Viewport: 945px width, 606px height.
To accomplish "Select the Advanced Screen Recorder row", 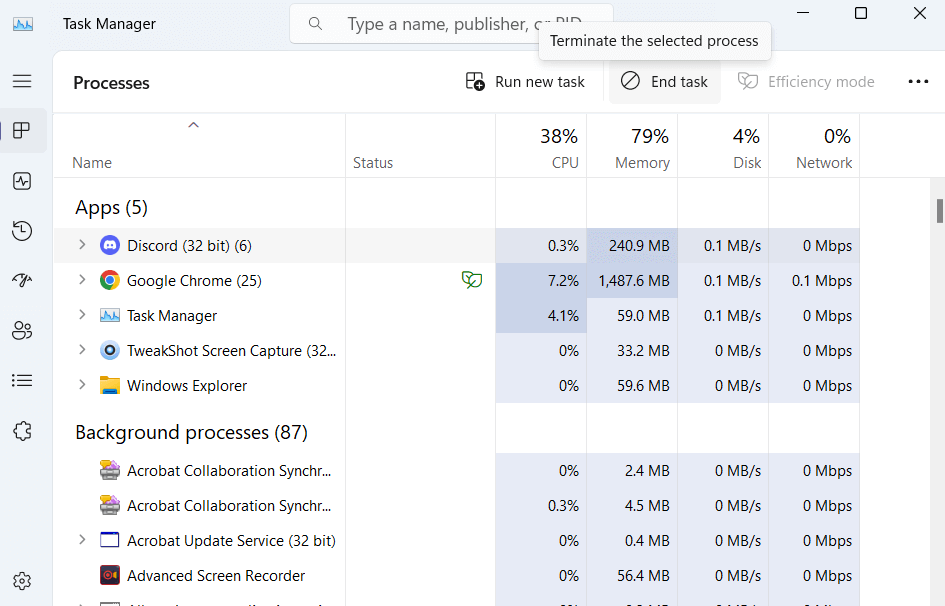I will coord(456,575).
